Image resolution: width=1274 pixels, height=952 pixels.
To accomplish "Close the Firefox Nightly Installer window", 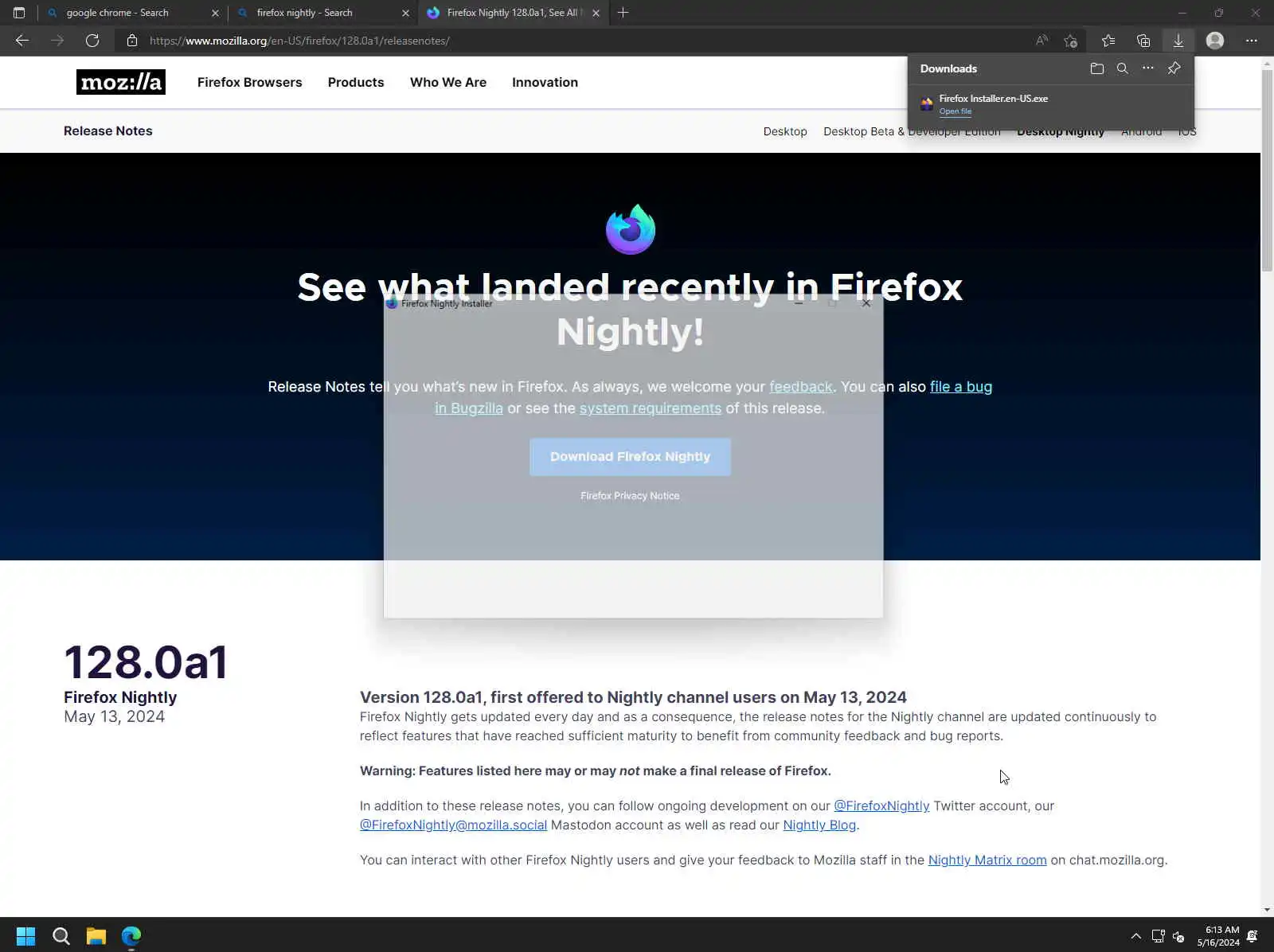I will click(866, 303).
